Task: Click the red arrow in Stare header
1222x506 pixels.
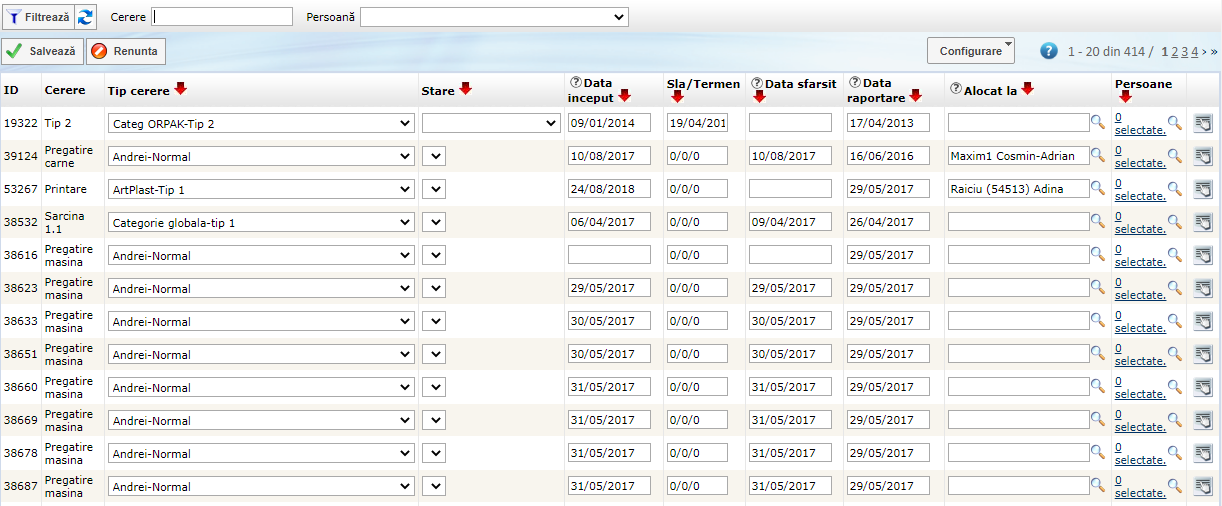Action: [x=465, y=89]
